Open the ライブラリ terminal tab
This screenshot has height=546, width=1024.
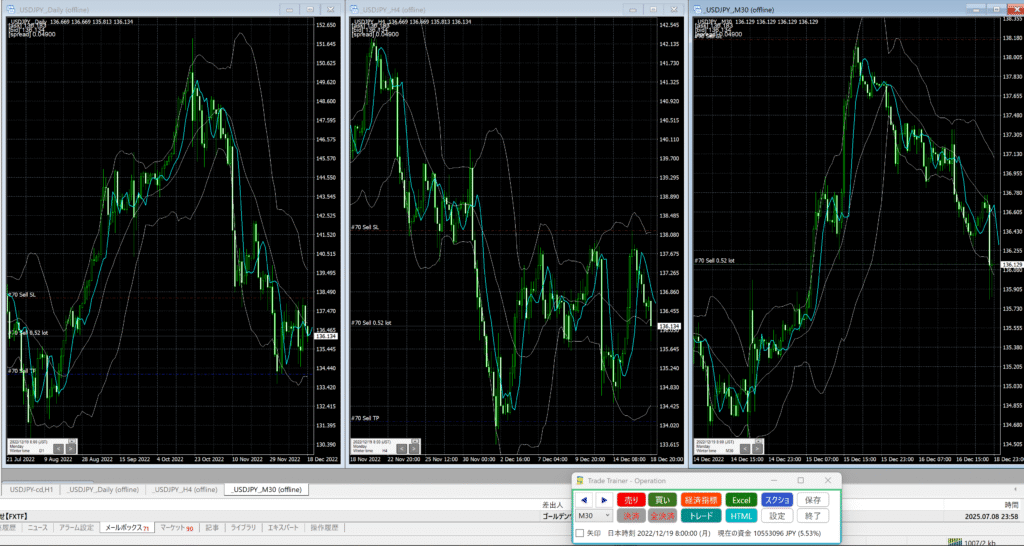tap(243, 527)
